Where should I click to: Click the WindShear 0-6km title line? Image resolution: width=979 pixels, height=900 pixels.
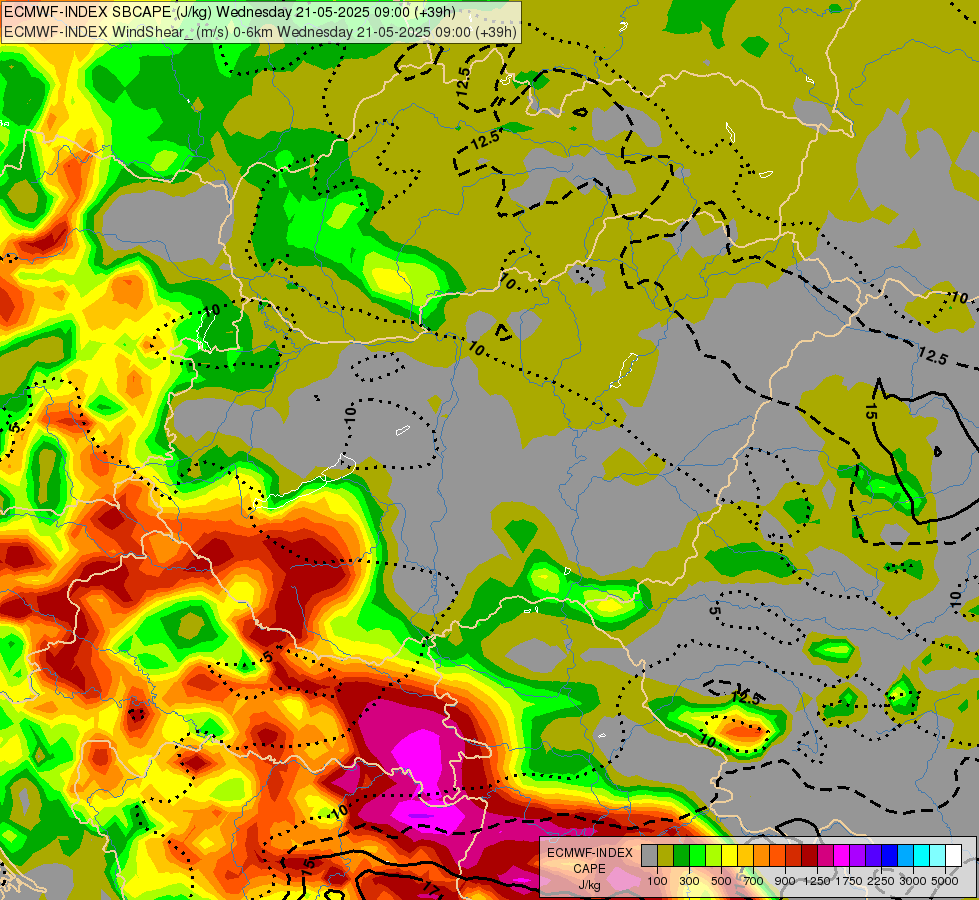[x=260, y=31]
